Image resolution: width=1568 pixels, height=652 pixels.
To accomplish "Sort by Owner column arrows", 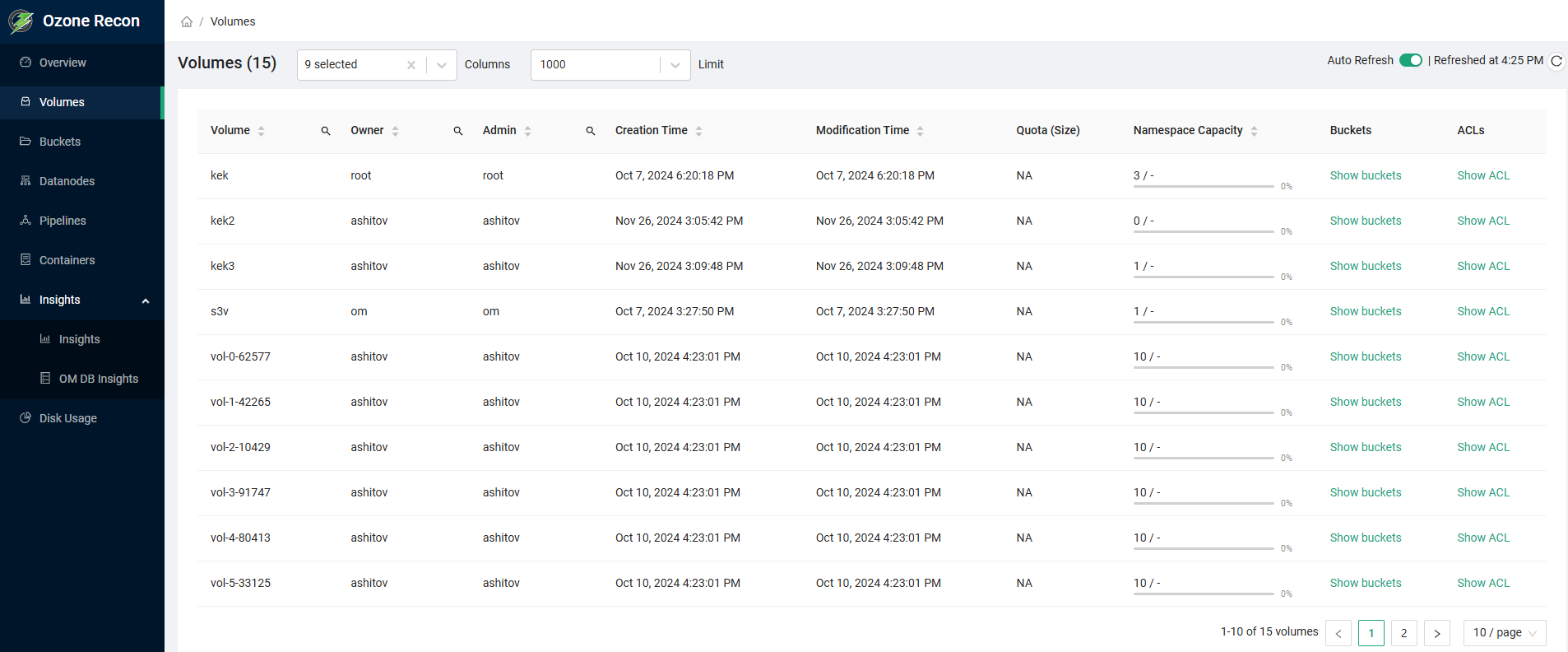I will (x=395, y=131).
